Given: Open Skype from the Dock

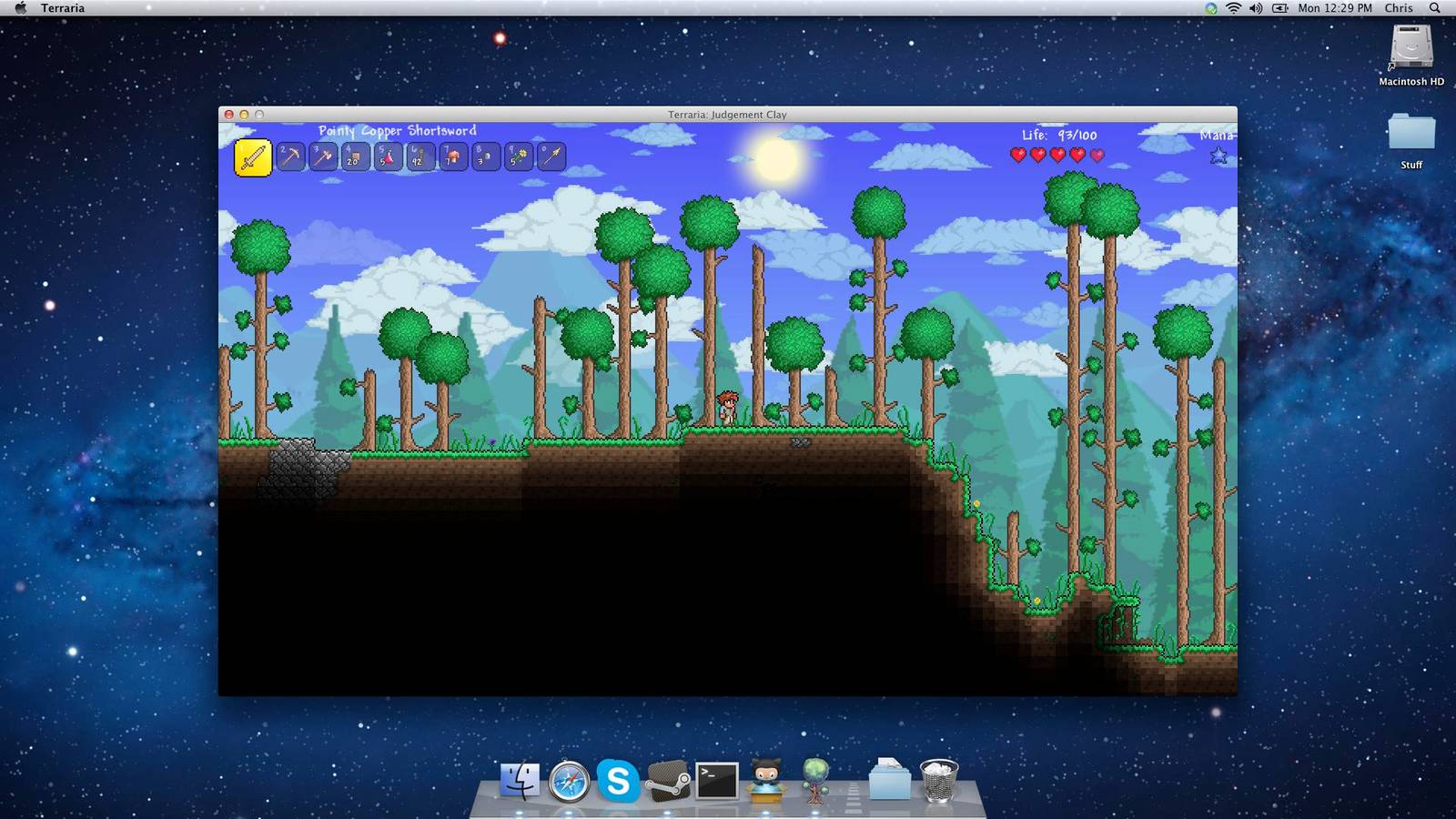Looking at the screenshot, I should coord(618,781).
